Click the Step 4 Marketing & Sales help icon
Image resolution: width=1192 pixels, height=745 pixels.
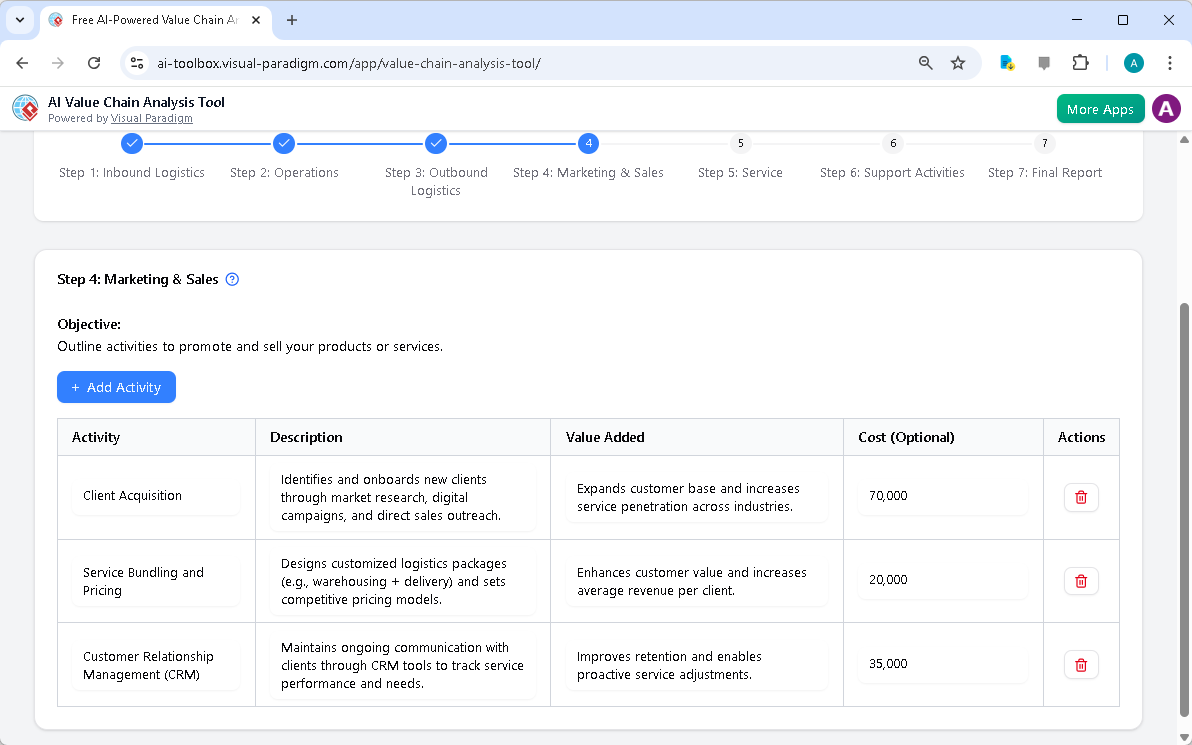(231, 279)
